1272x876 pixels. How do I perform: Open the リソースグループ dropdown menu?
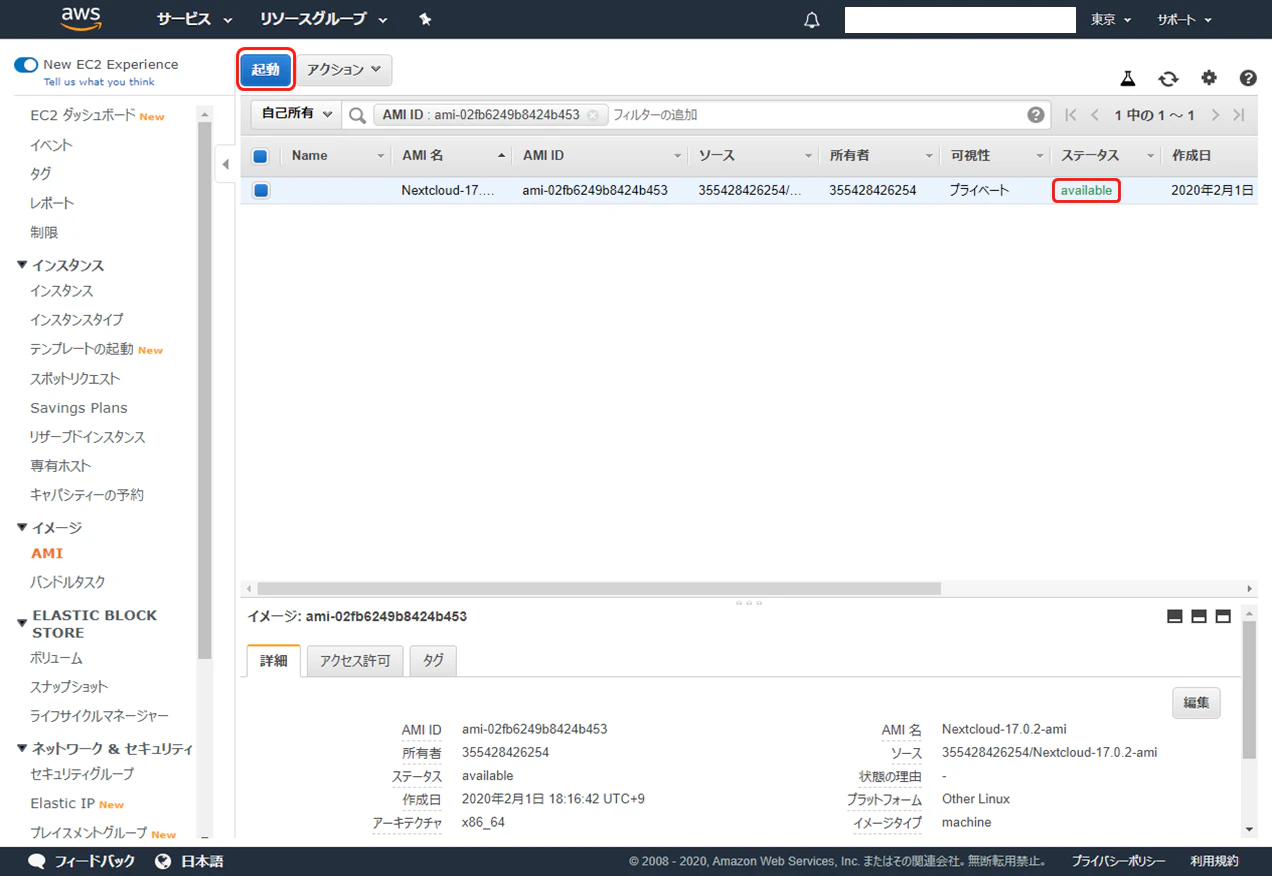(324, 19)
